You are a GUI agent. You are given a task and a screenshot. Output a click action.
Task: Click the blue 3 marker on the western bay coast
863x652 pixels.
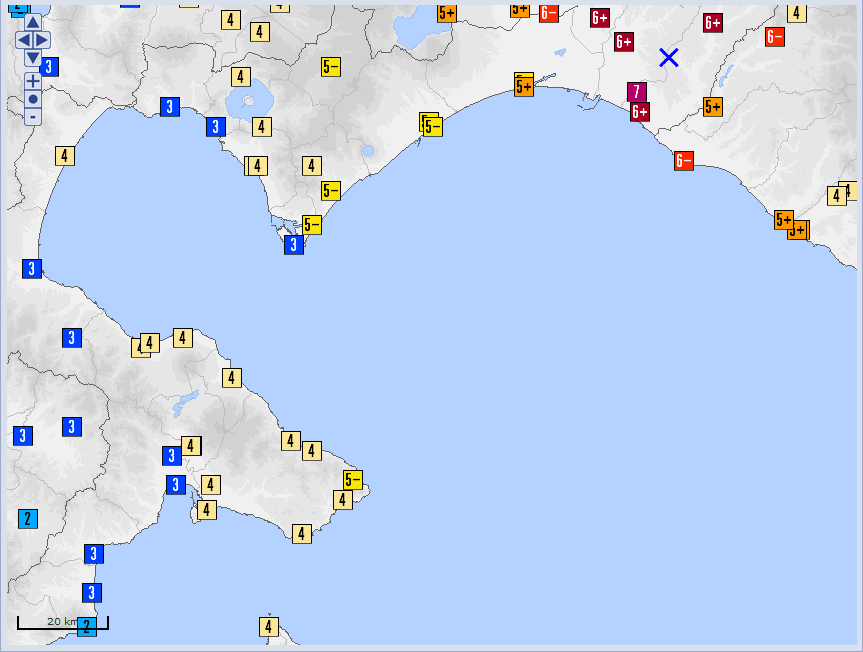click(32, 268)
